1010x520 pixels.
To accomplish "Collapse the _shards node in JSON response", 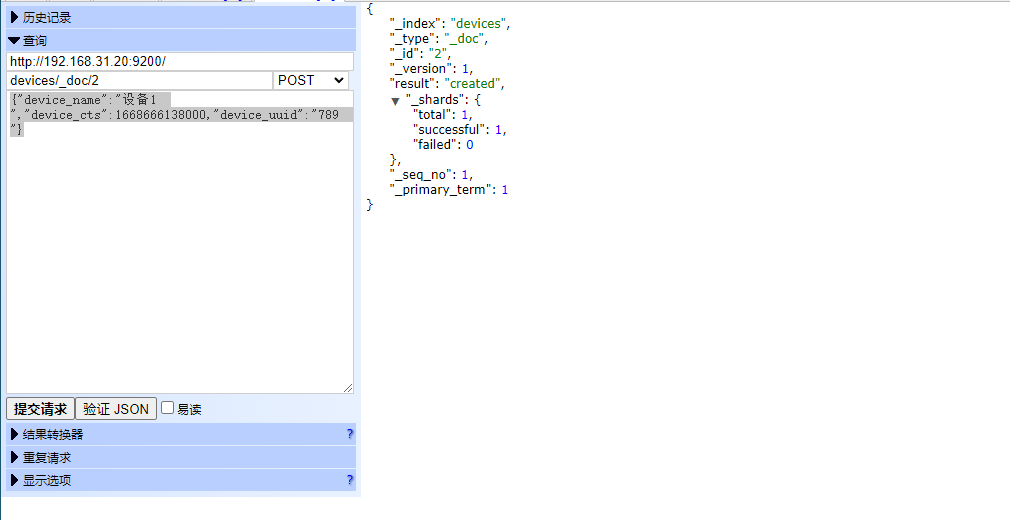I will coord(396,101).
